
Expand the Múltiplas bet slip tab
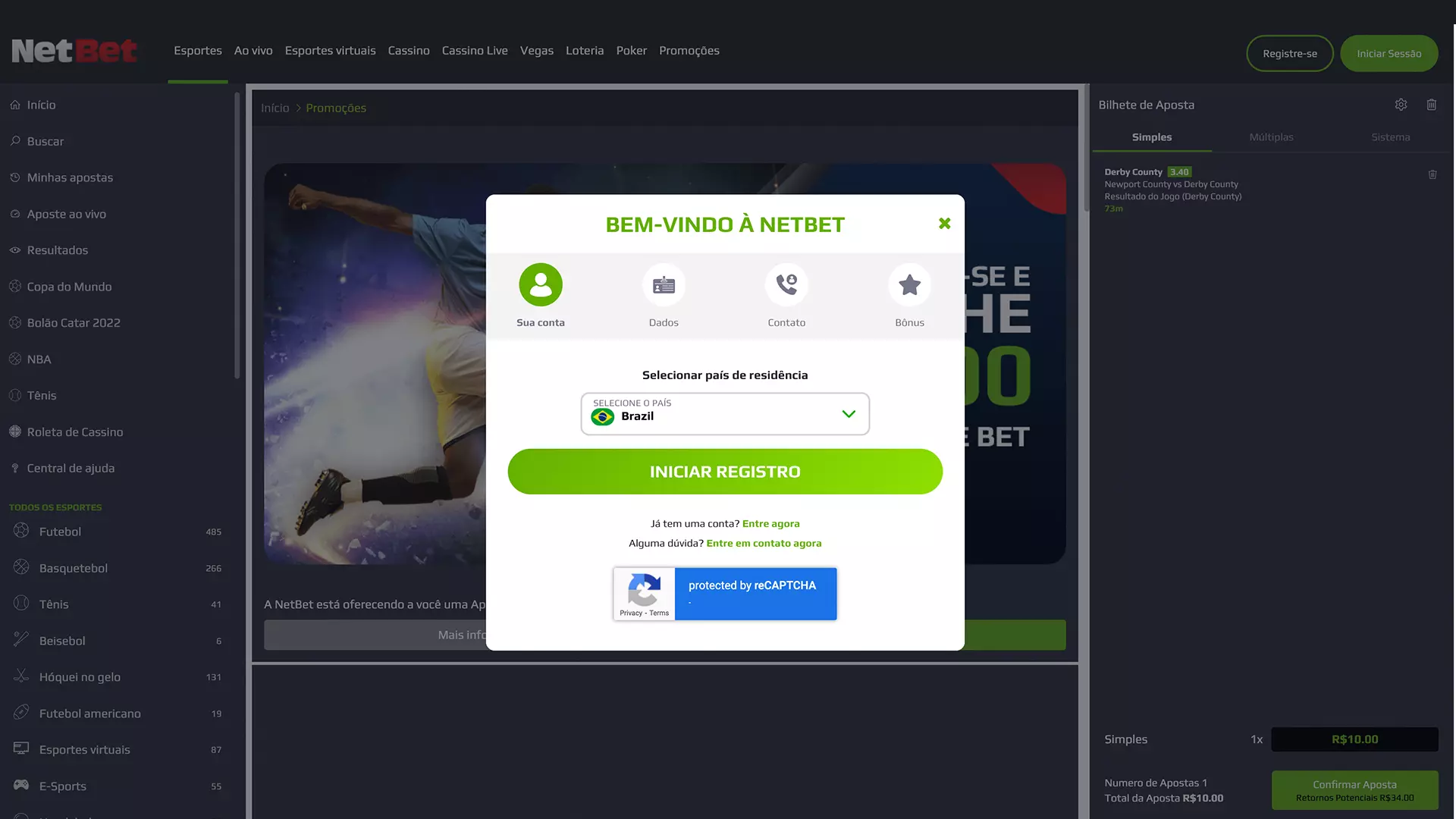[x=1271, y=137]
